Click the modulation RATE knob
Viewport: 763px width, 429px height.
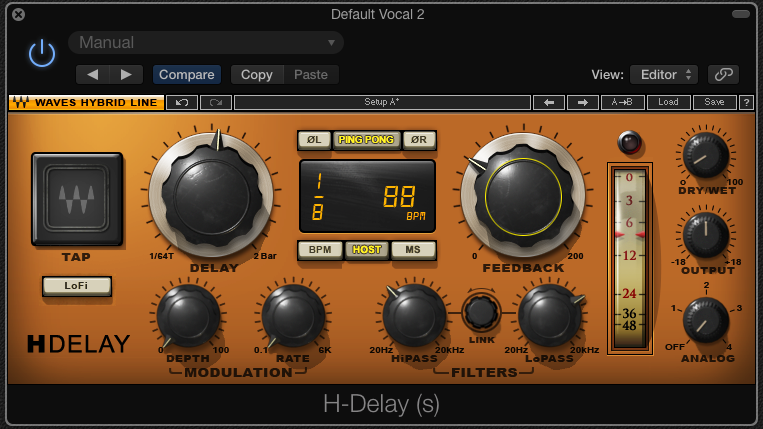293,317
